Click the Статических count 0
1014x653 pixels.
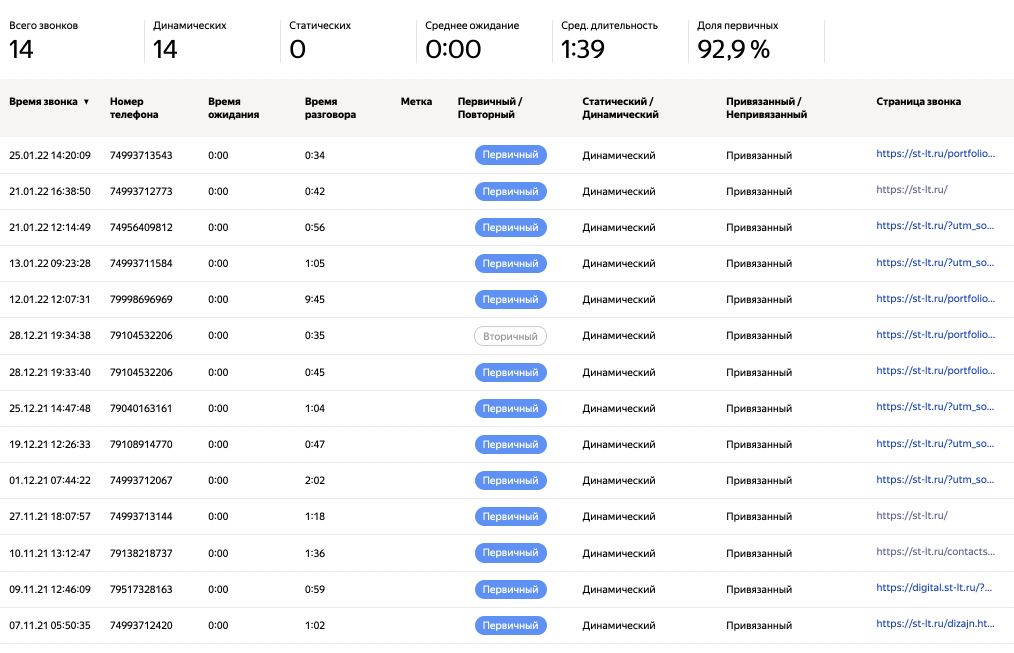(297, 50)
